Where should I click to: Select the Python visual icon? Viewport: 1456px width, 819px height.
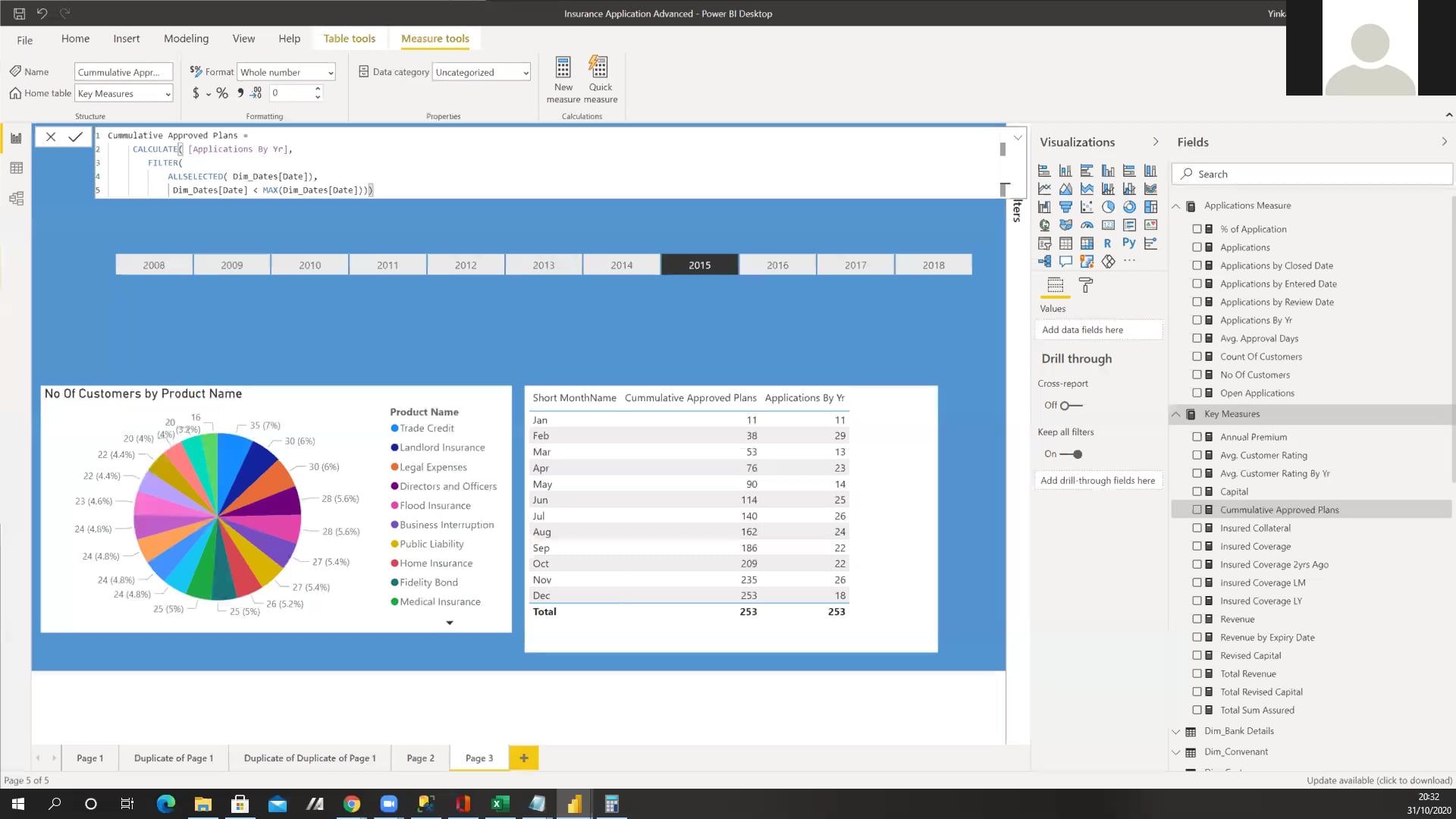[x=1129, y=243]
